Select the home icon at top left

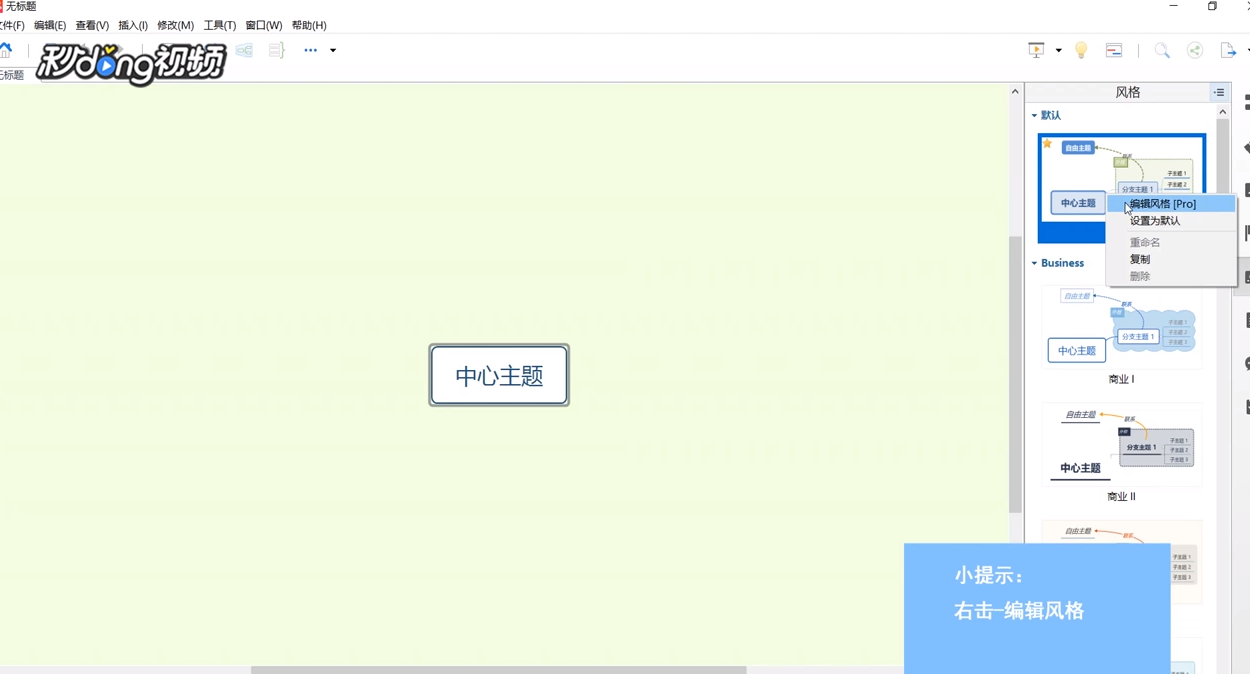(x=8, y=49)
